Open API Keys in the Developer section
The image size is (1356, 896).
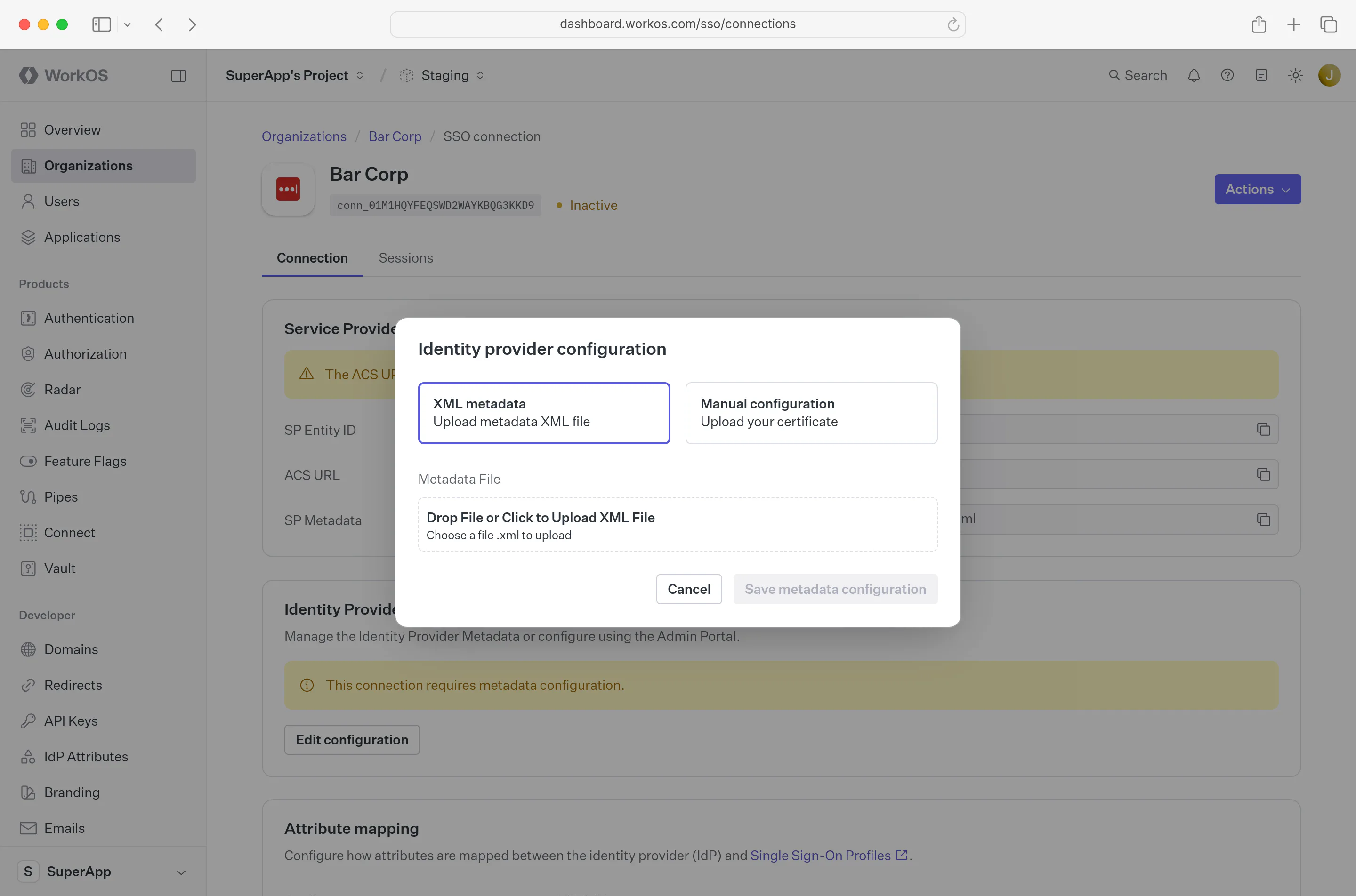click(104, 720)
